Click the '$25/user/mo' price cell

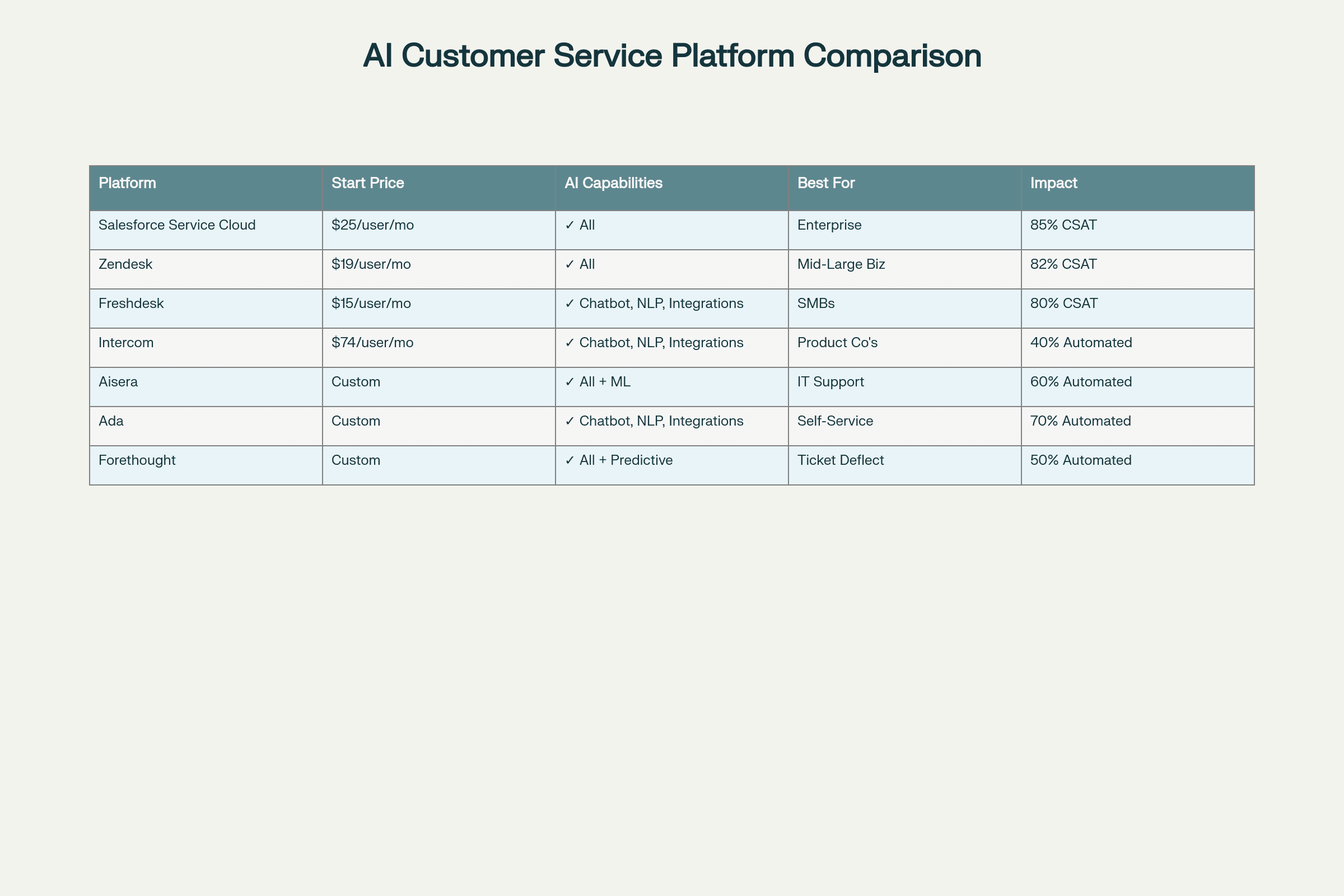[x=439, y=230]
